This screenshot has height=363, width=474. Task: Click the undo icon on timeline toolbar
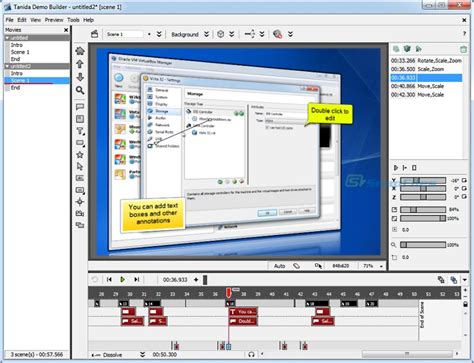95,279
